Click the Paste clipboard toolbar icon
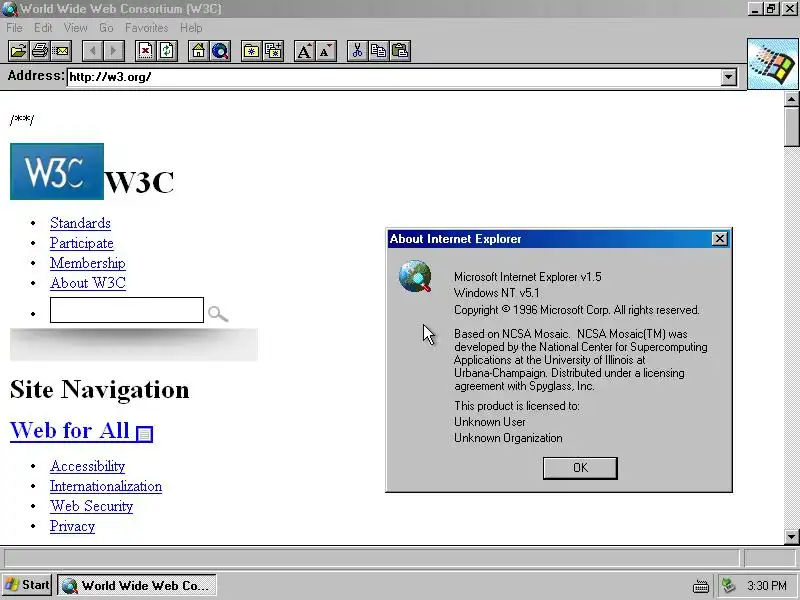This screenshot has width=800, height=600. (x=400, y=51)
